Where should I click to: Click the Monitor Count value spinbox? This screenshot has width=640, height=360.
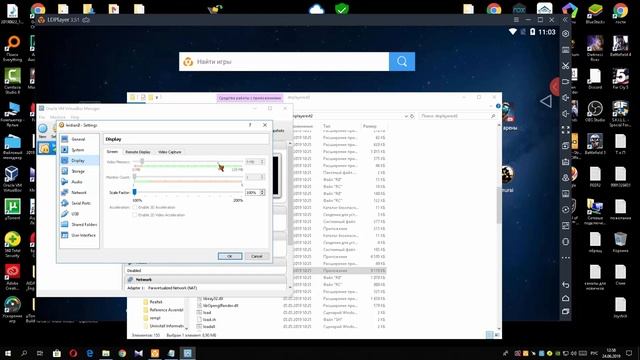(x=255, y=177)
